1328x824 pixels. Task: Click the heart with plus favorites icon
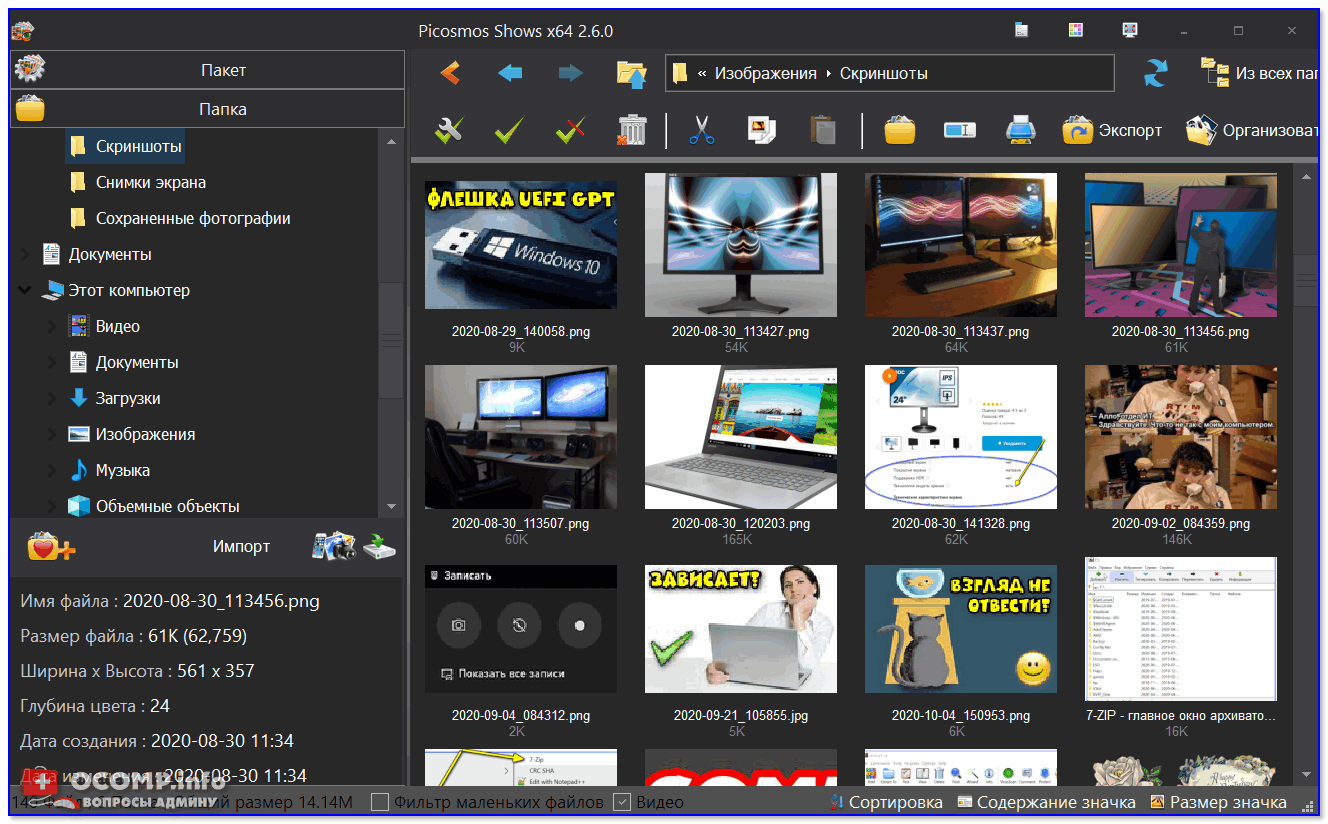[50, 547]
